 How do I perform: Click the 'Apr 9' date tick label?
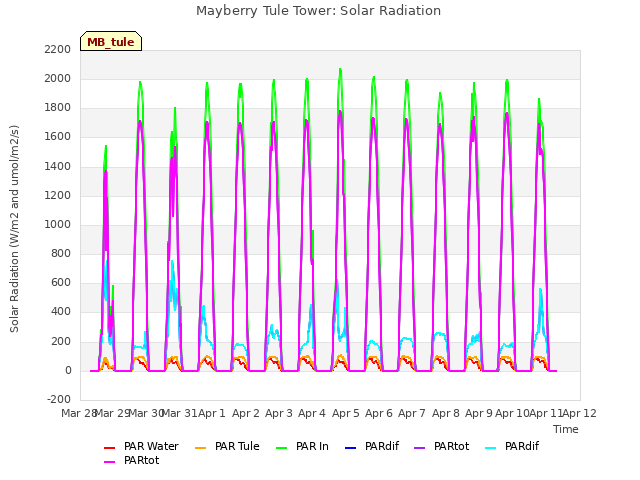479,413
